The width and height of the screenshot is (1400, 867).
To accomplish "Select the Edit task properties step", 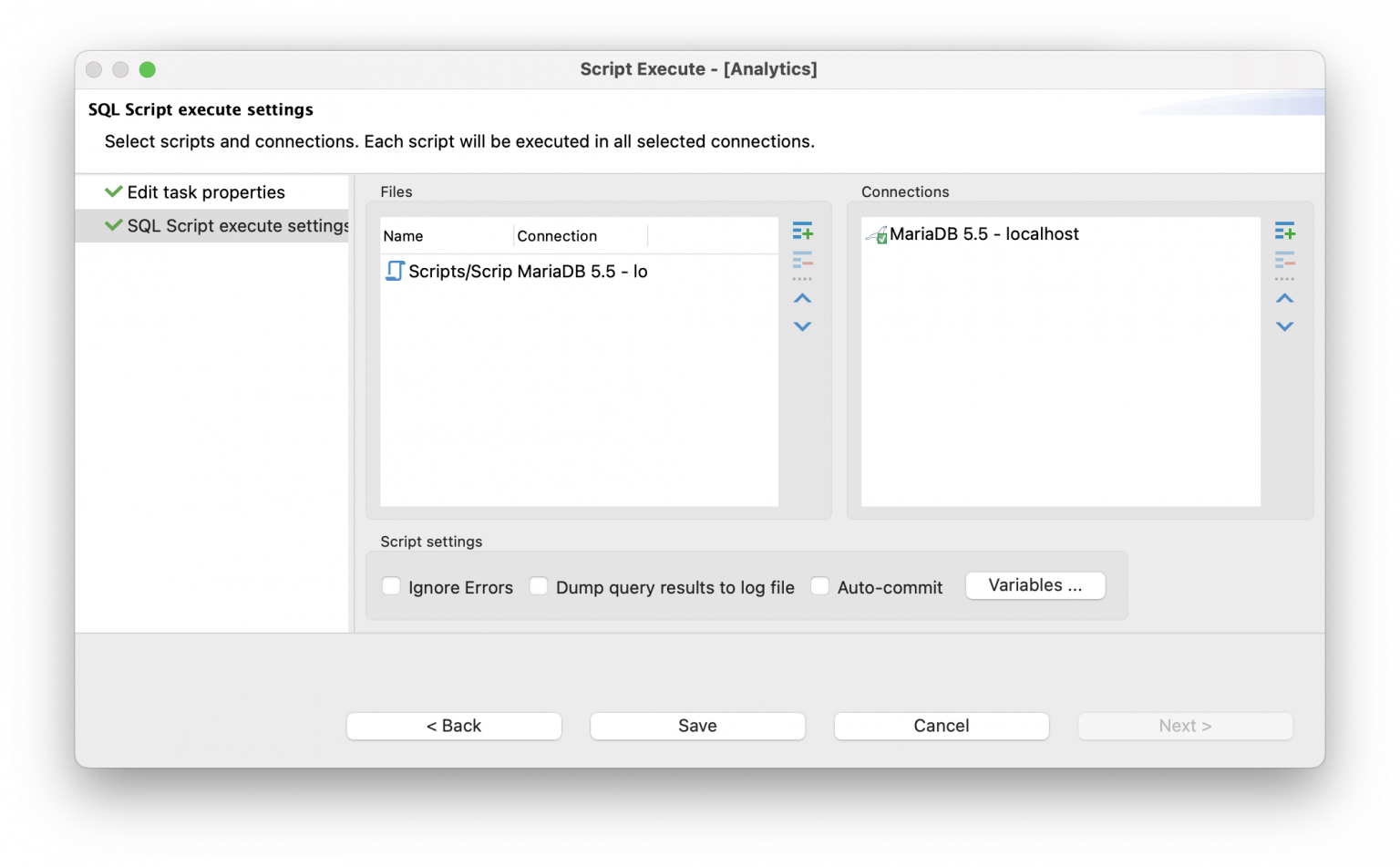I will [x=205, y=191].
